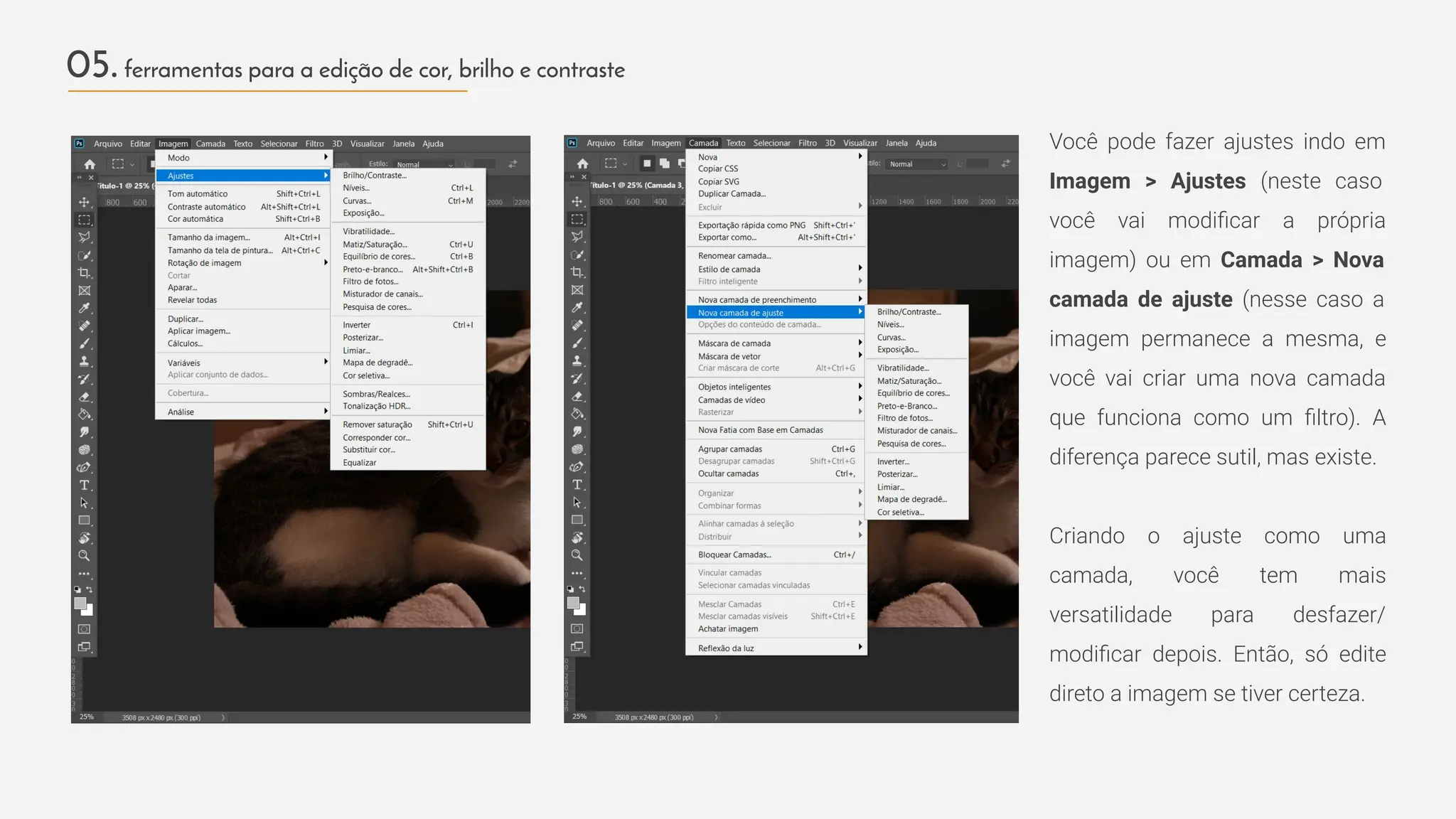This screenshot has width=1456, height=819.
Task: Click 'Achatar imagem' in the Camada menu
Action: point(728,628)
